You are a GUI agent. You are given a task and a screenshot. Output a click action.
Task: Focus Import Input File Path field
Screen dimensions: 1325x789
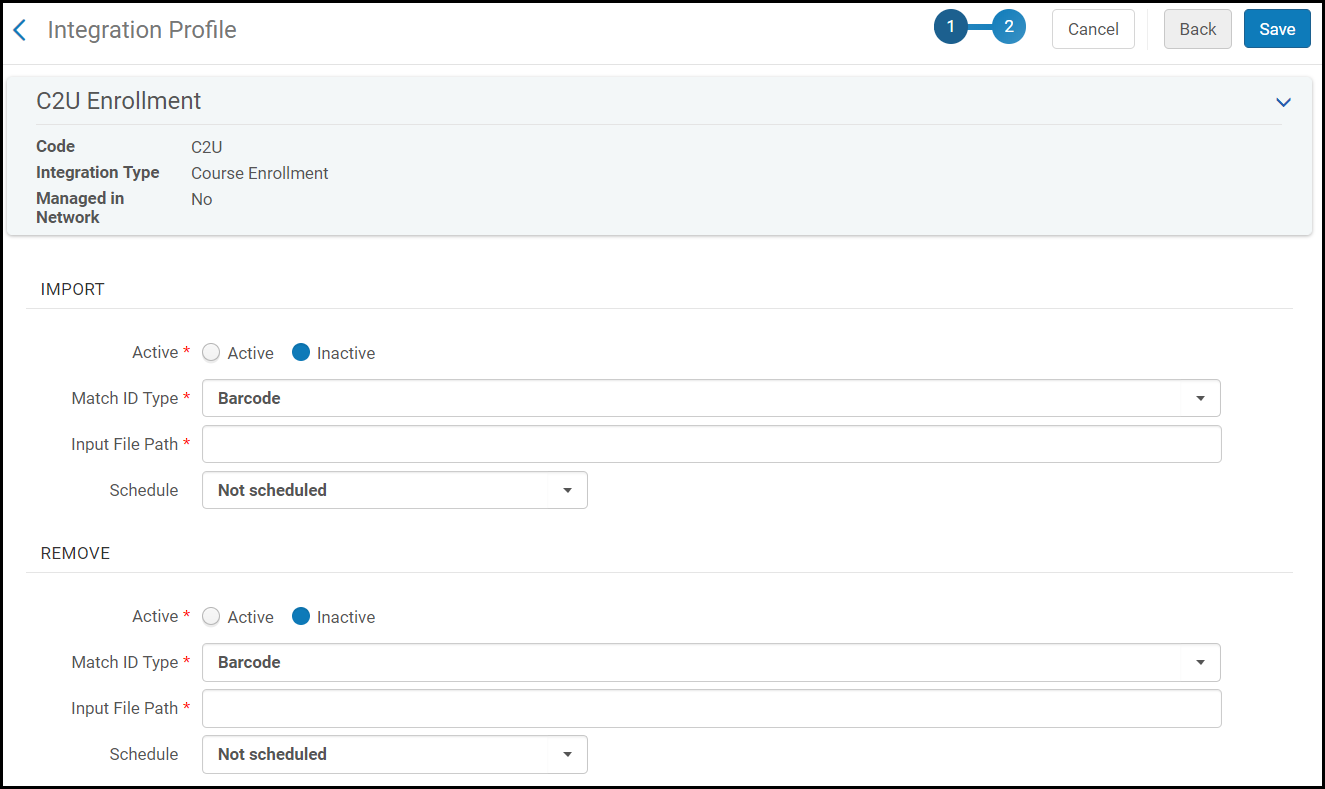pyautogui.click(x=710, y=444)
